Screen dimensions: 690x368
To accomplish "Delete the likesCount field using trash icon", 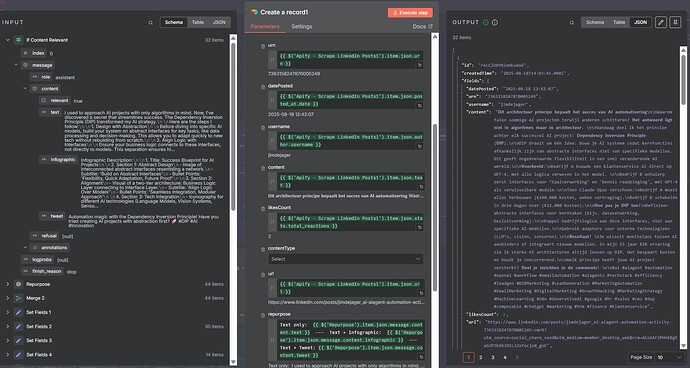I will 263,208.
